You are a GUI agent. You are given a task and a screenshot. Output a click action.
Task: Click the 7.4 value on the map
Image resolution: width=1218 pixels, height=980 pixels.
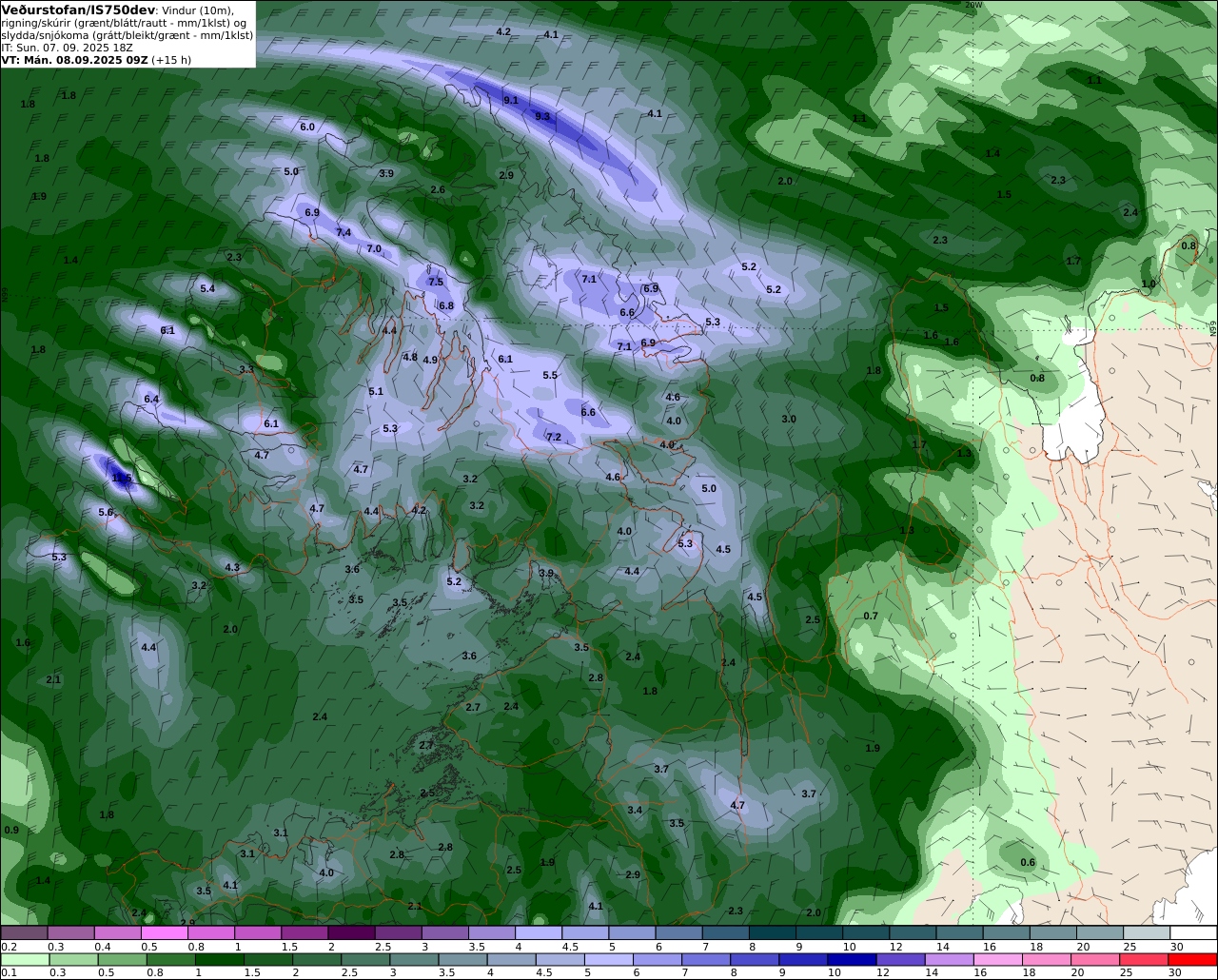point(344,232)
